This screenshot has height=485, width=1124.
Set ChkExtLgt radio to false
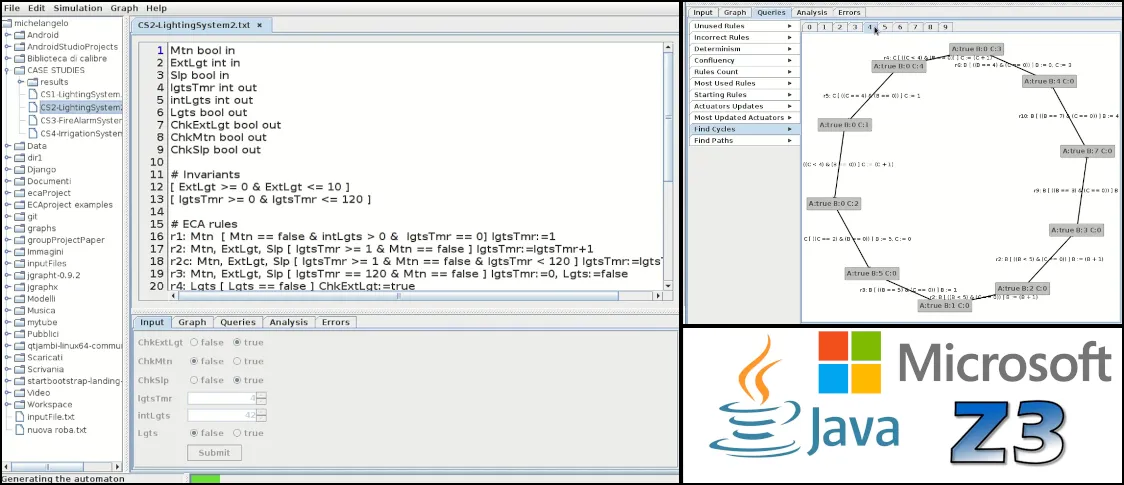point(194,342)
